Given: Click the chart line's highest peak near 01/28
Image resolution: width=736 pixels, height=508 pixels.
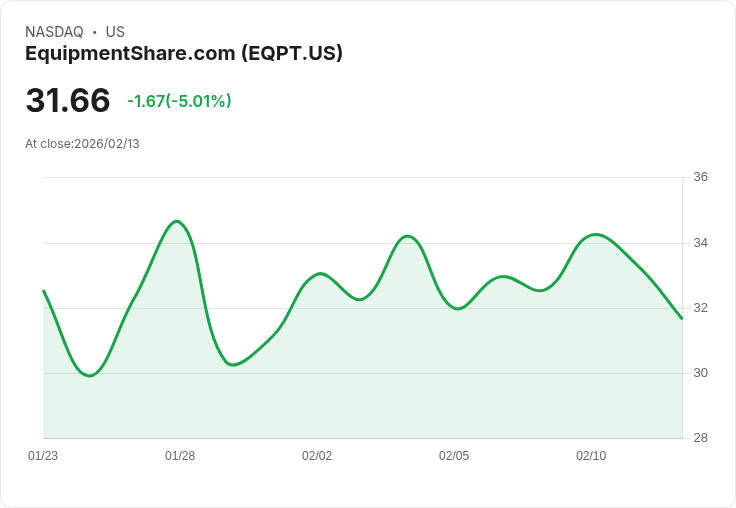Looking at the screenshot, I should [x=177, y=221].
